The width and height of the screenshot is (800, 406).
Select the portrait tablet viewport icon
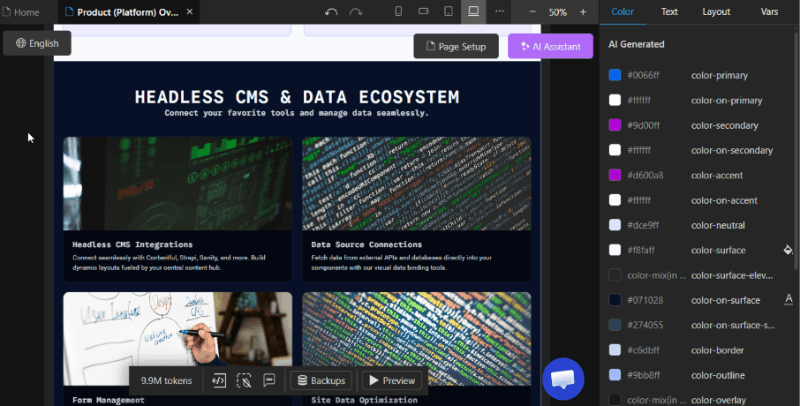[x=448, y=12]
